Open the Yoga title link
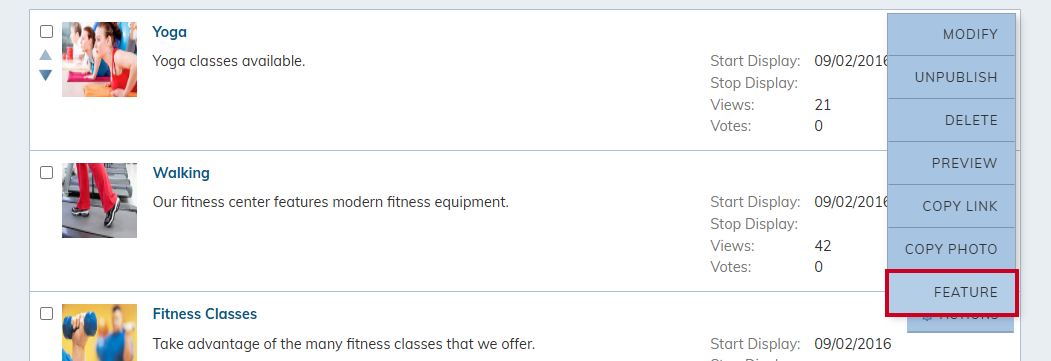The image size is (1051, 361). (170, 32)
